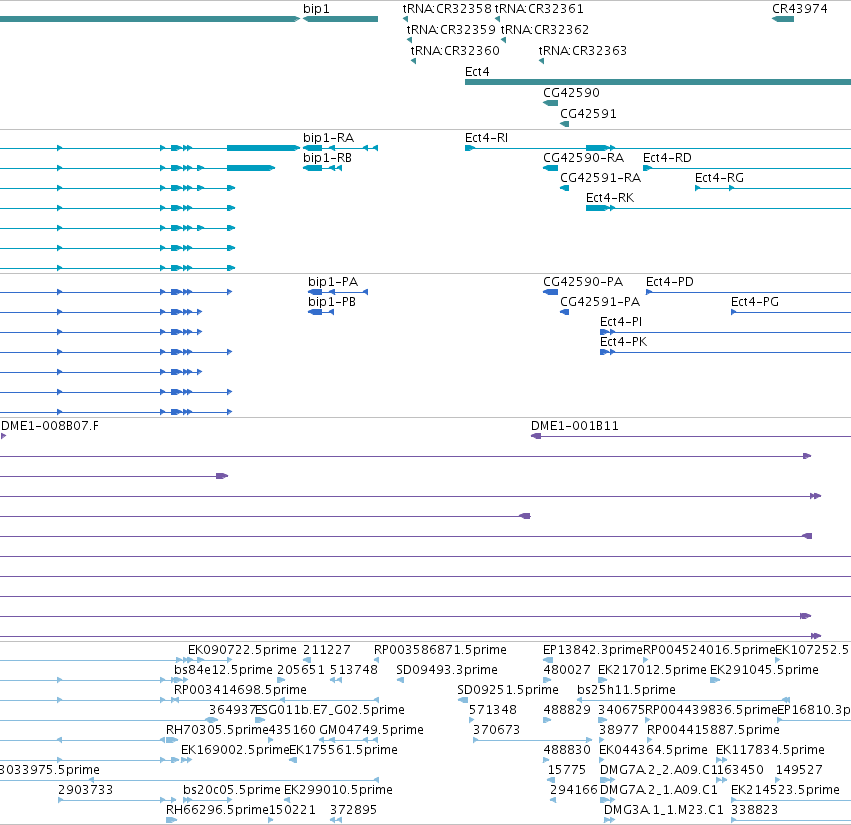Click the tRNA:CR32359 arrow glyph
The height and width of the screenshot is (825, 851).
pos(409,40)
